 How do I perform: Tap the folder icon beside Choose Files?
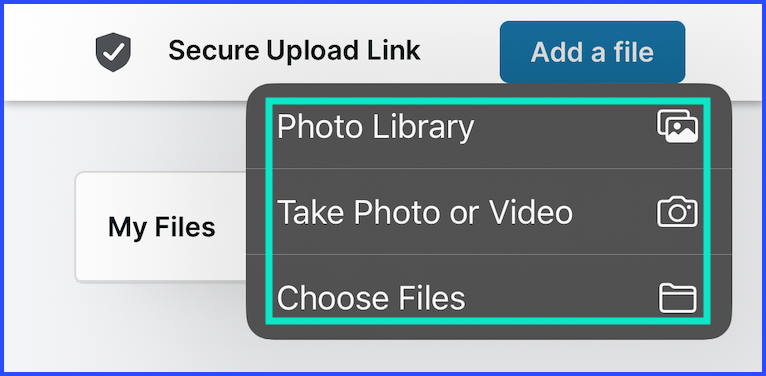point(677,297)
